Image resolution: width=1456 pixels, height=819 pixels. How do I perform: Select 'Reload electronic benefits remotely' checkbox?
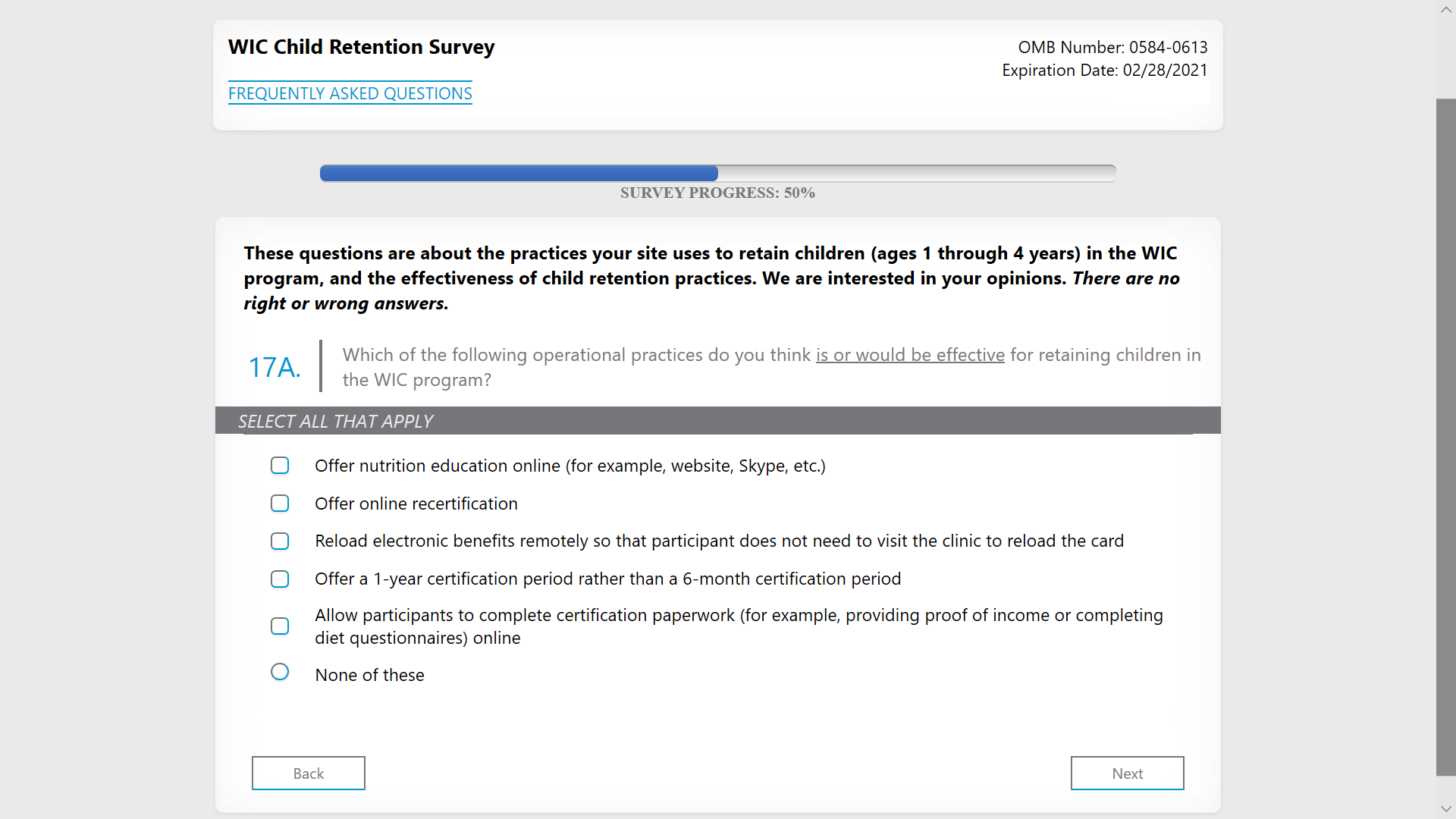coord(280,541)
